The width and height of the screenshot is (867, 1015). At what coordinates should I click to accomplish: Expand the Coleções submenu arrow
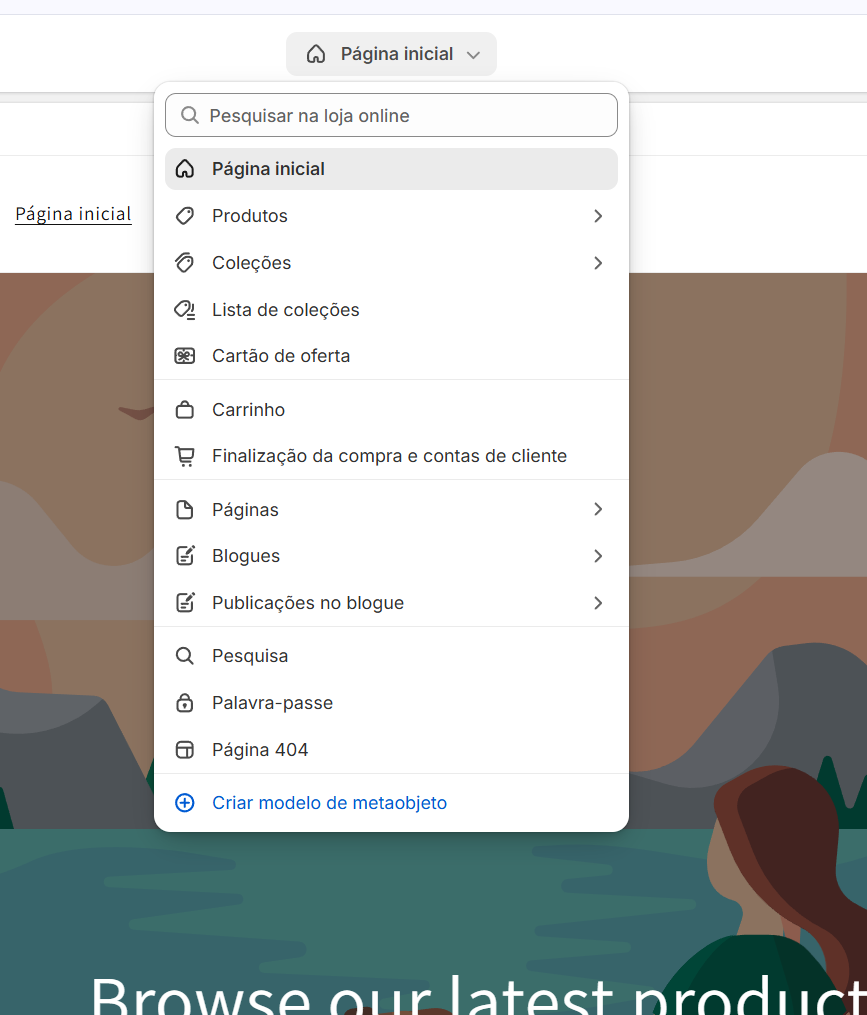tap(598, 263)
